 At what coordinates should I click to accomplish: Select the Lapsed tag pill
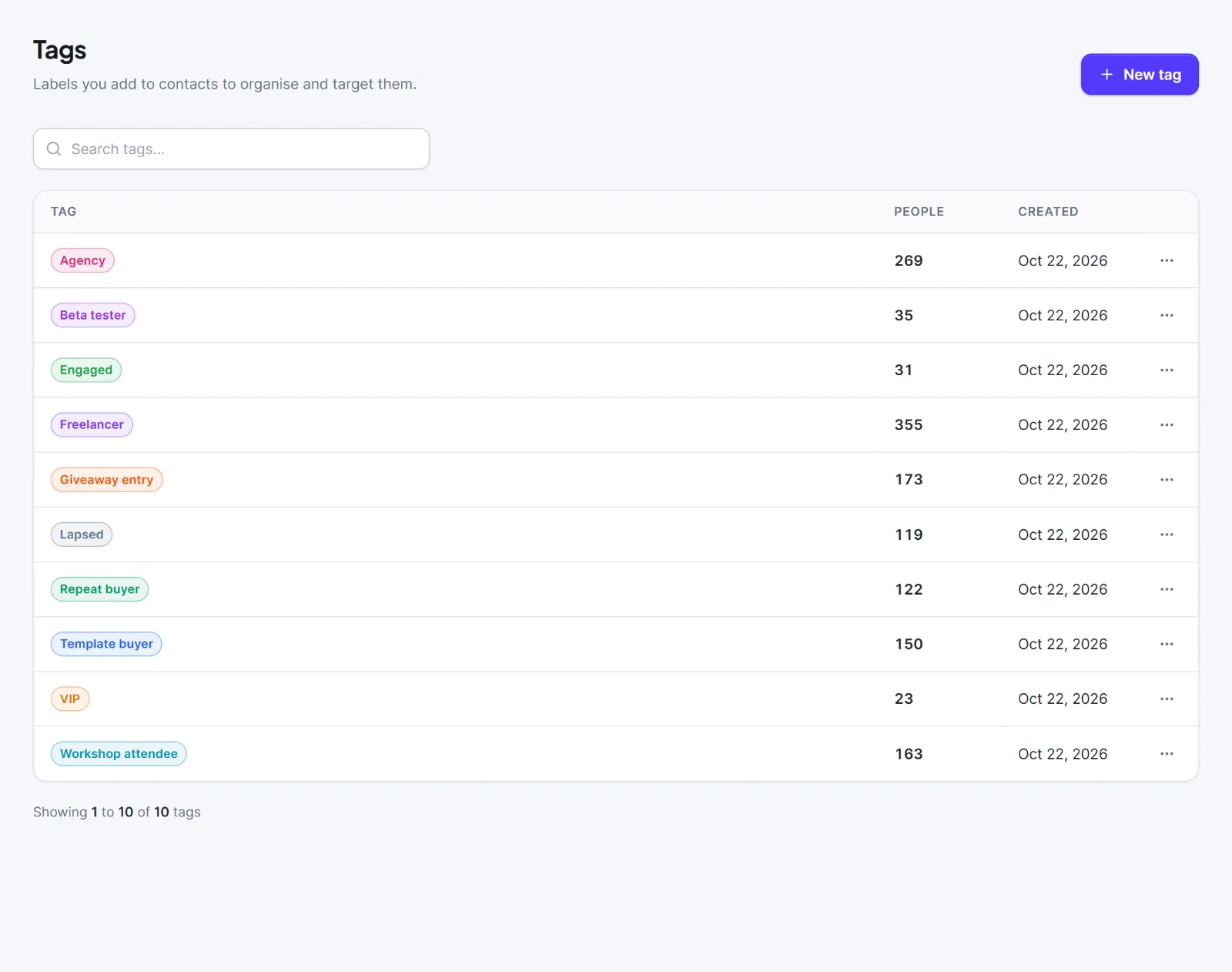[82, 535]
